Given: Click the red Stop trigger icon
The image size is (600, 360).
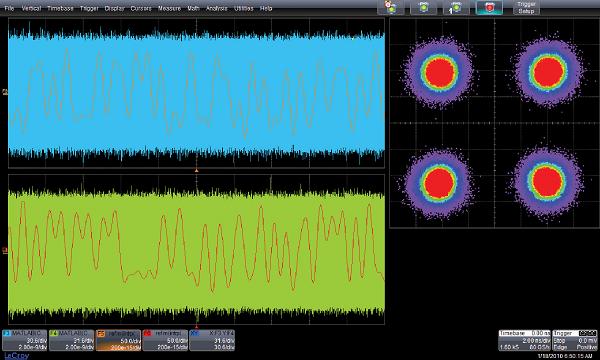Looking at the screenshot, I should 489,7.
